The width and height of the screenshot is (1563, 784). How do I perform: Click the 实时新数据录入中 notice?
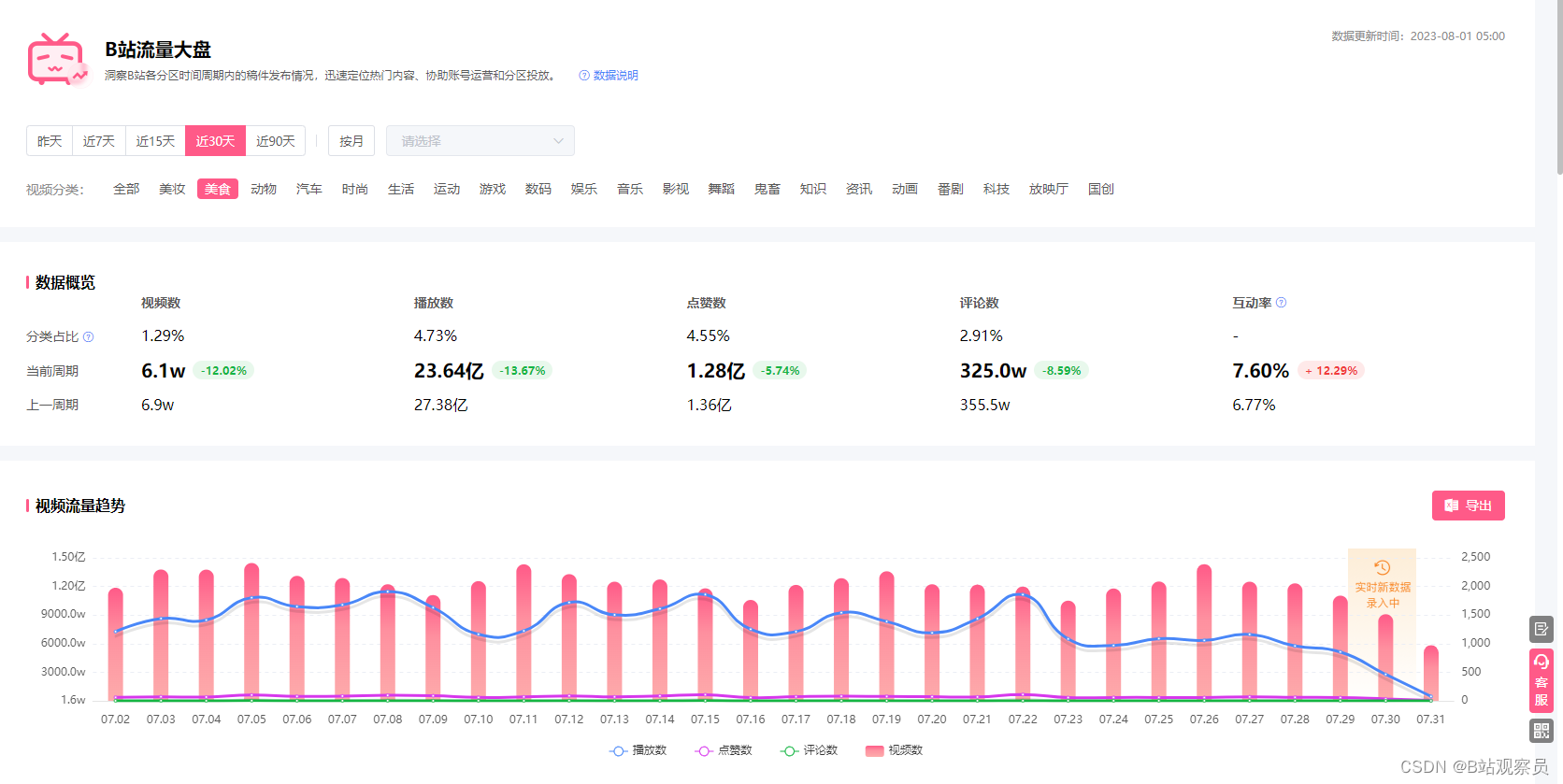(1383, 595)
